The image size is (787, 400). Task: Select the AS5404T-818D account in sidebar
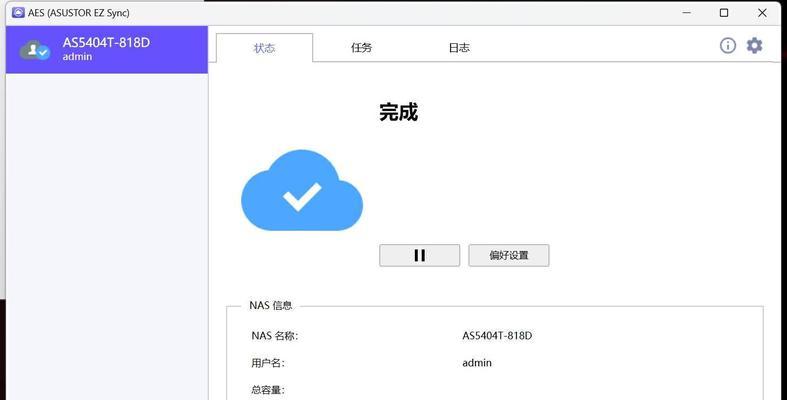tap(107, 50)
